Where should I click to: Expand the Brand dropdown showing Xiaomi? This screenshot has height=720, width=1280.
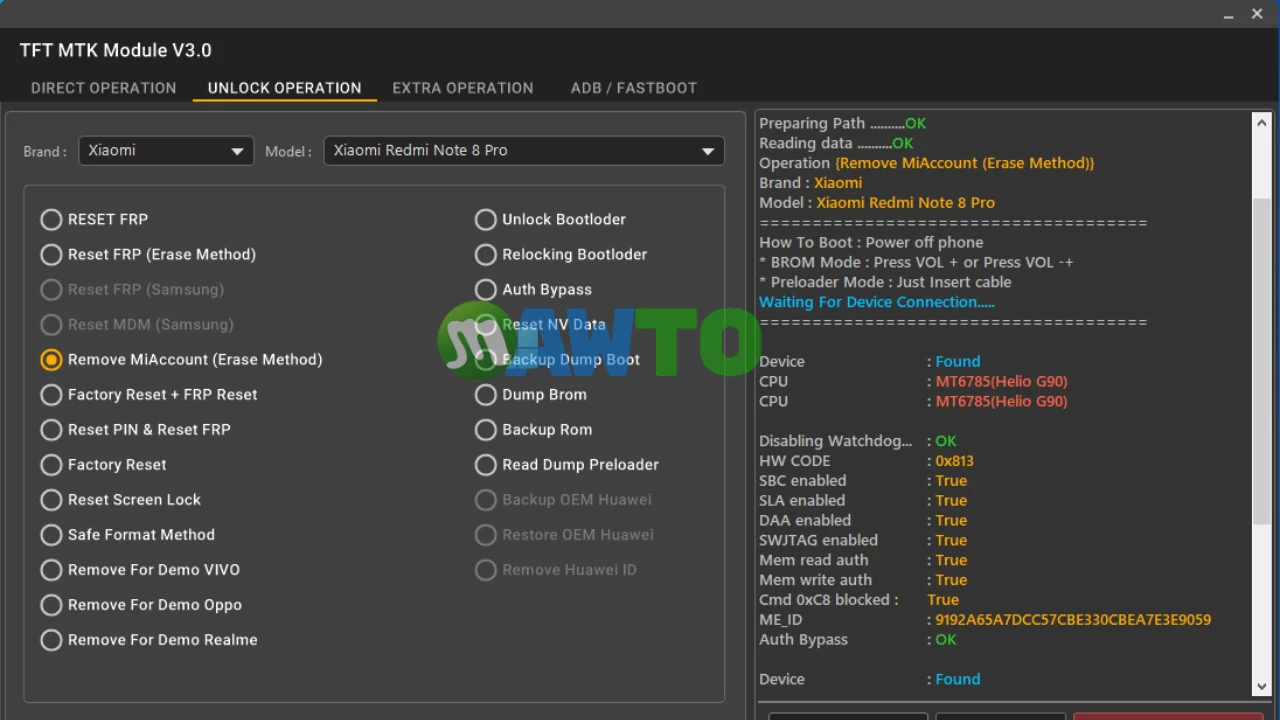(166, 151)
